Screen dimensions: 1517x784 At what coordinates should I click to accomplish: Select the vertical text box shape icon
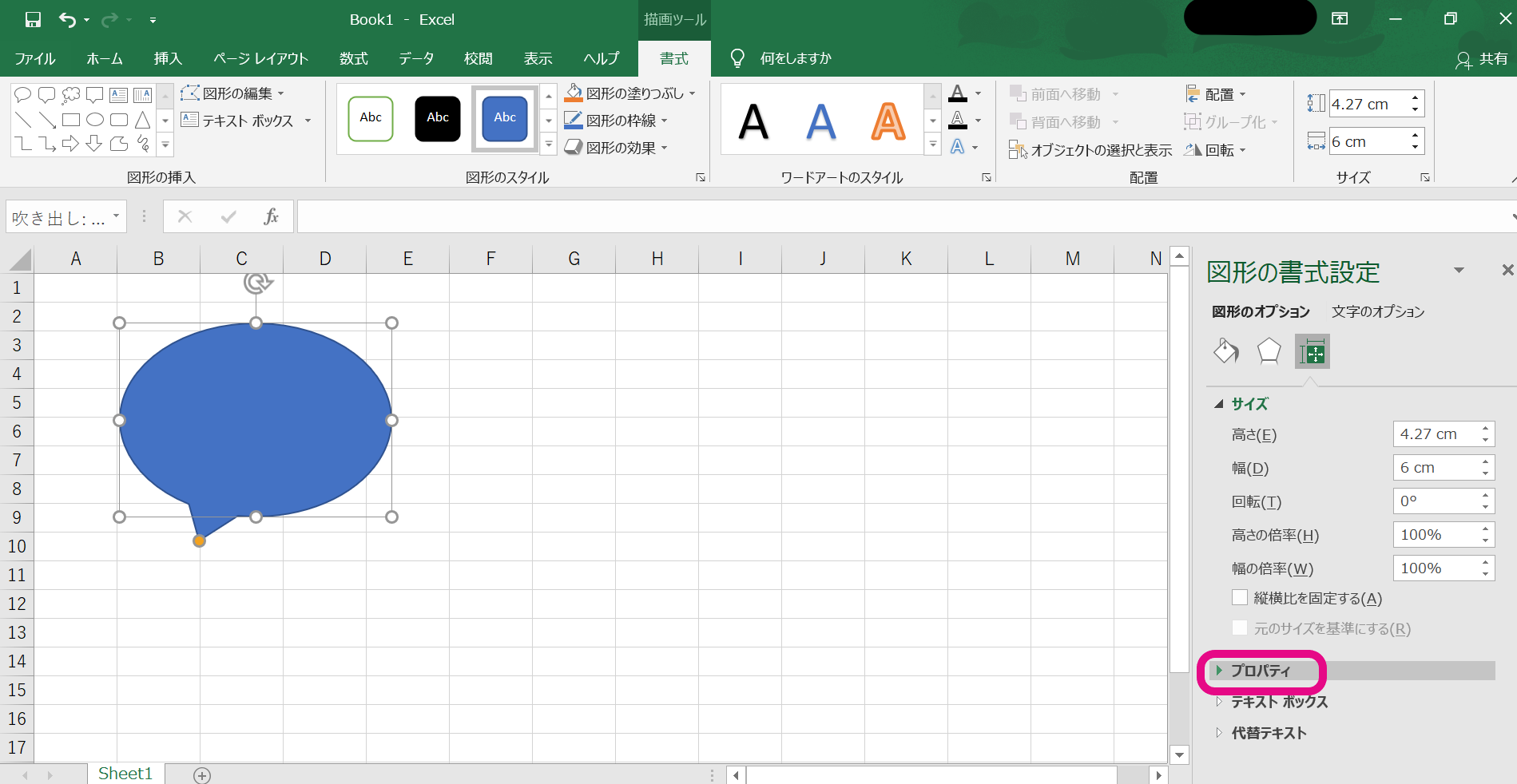point(143,95)
